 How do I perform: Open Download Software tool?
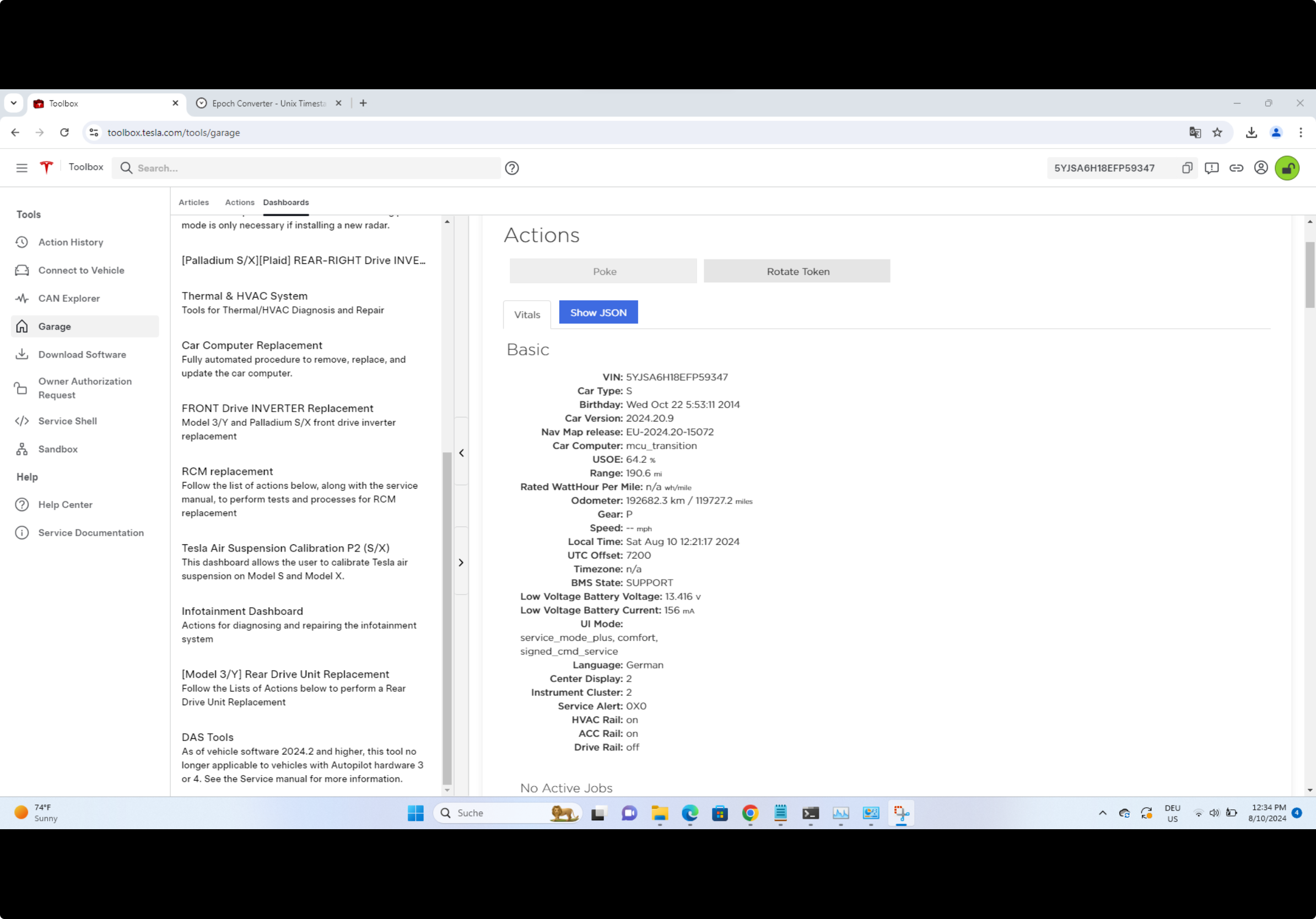coord(85,355)
